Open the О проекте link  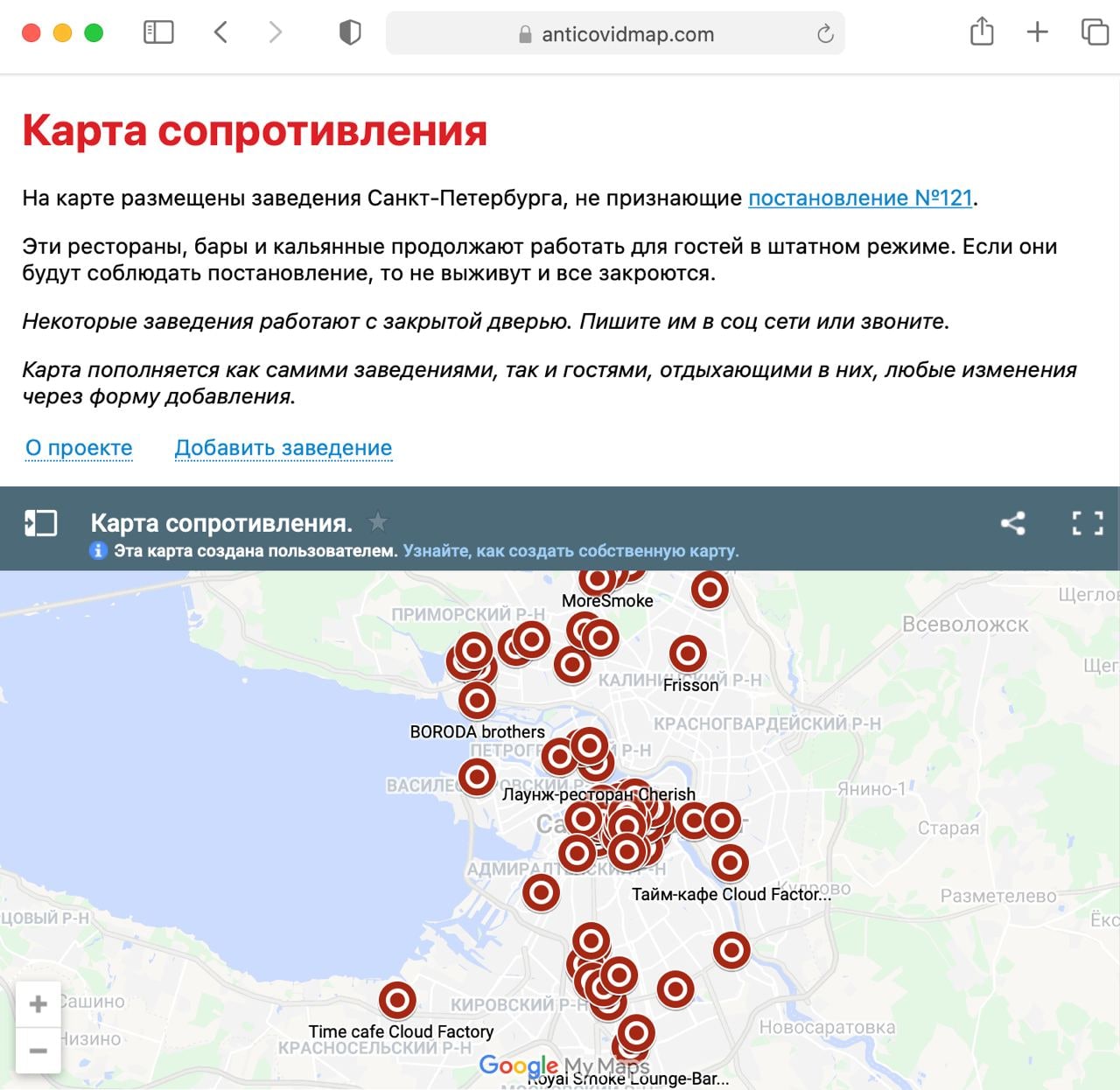[x=79, y=448]
